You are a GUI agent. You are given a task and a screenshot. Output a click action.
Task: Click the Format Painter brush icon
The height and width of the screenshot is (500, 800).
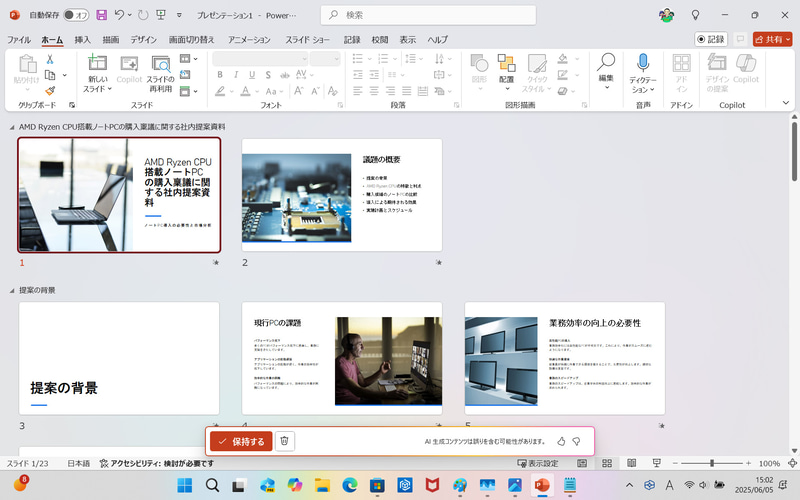tap(50, 91)
